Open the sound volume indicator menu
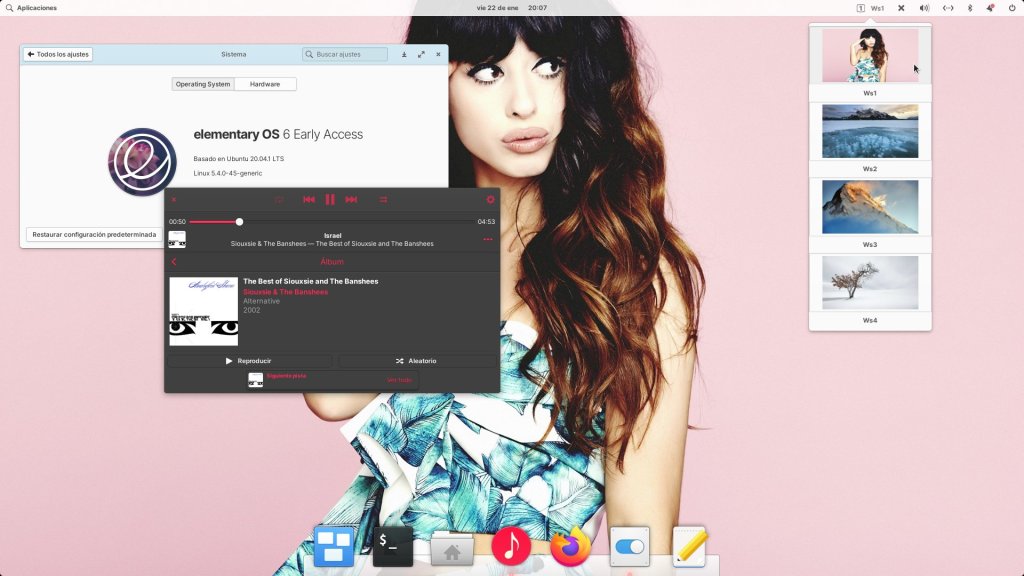Viewport: 1024px width, 576px height. pos(924,8)
